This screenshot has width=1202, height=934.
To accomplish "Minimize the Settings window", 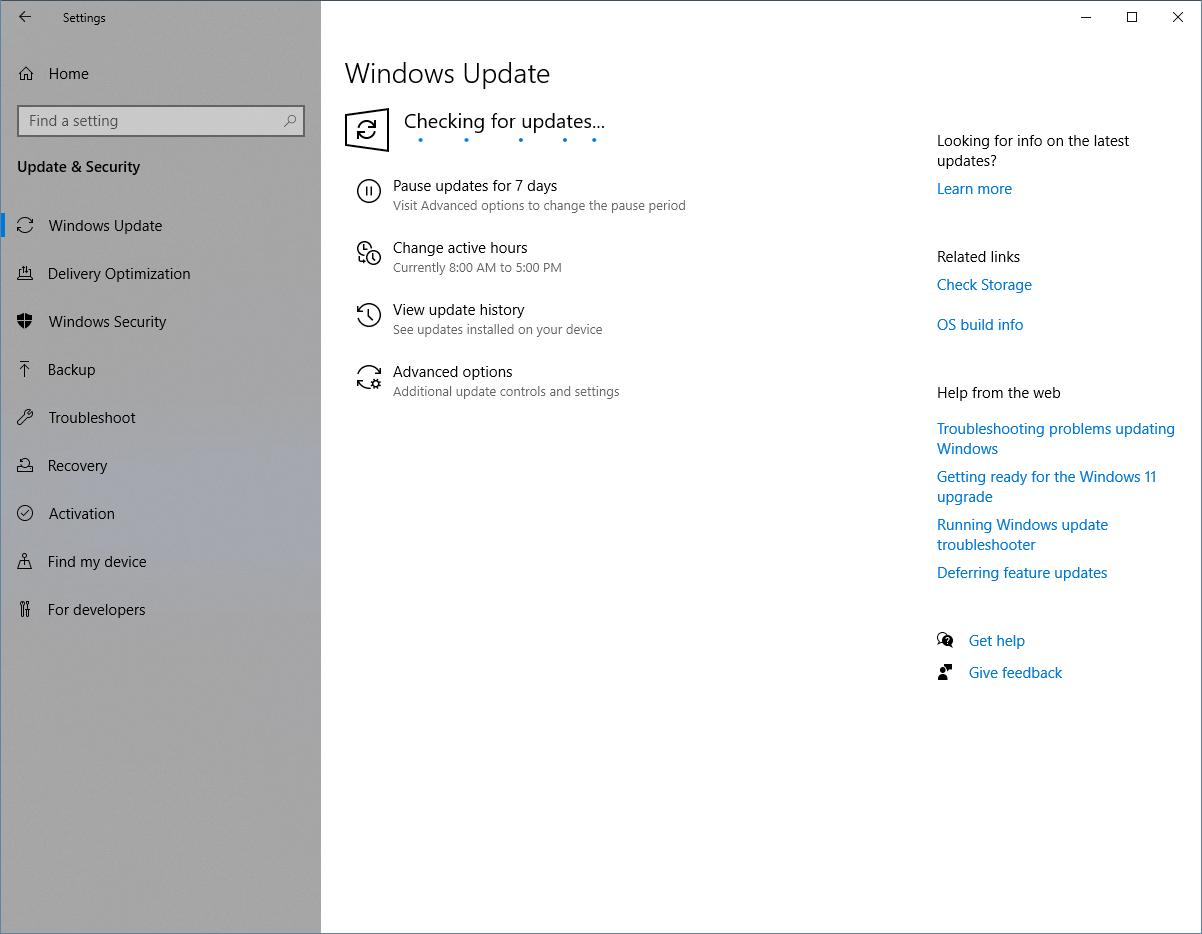I will (x=1086, y=17).
